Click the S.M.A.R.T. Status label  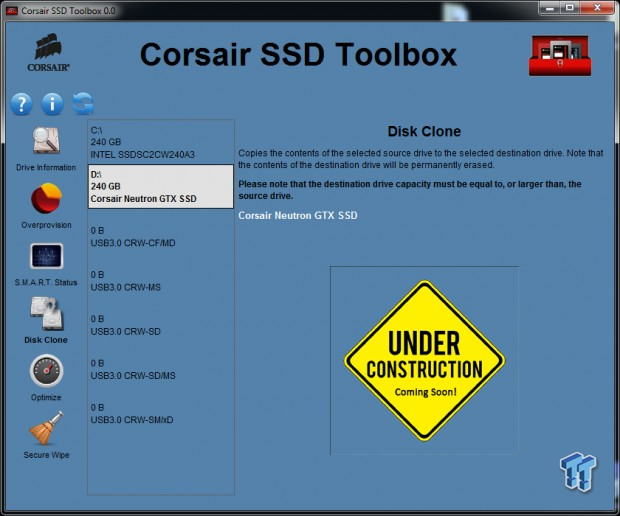point(46,282)
